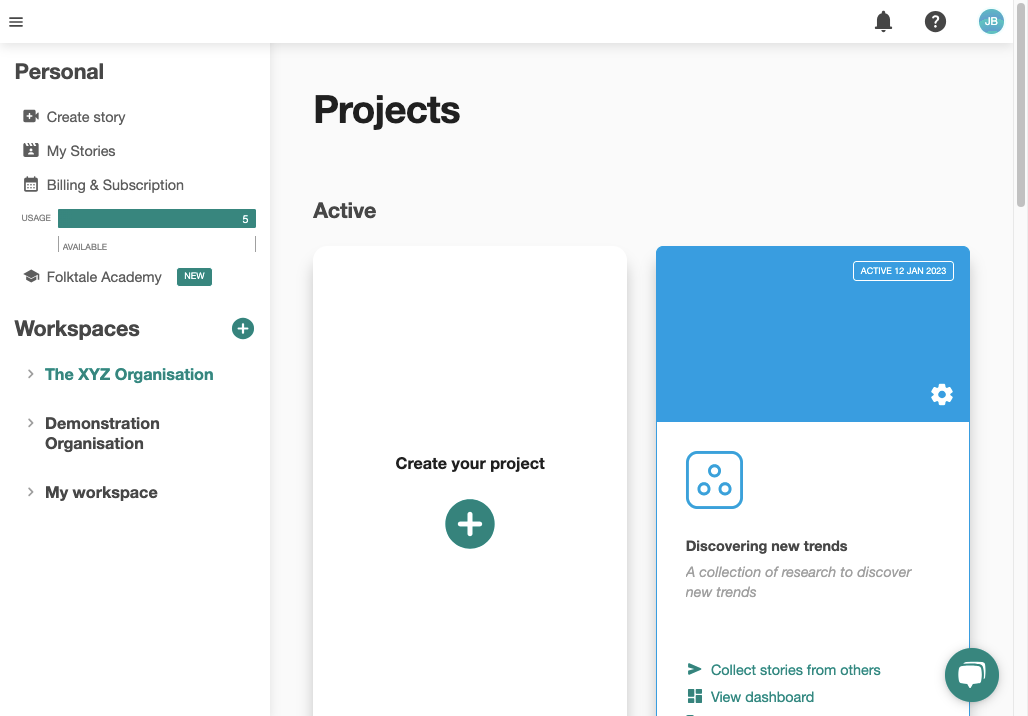
Task: Open the hamburger navigation menu
Action: click(x=16, y=22)
